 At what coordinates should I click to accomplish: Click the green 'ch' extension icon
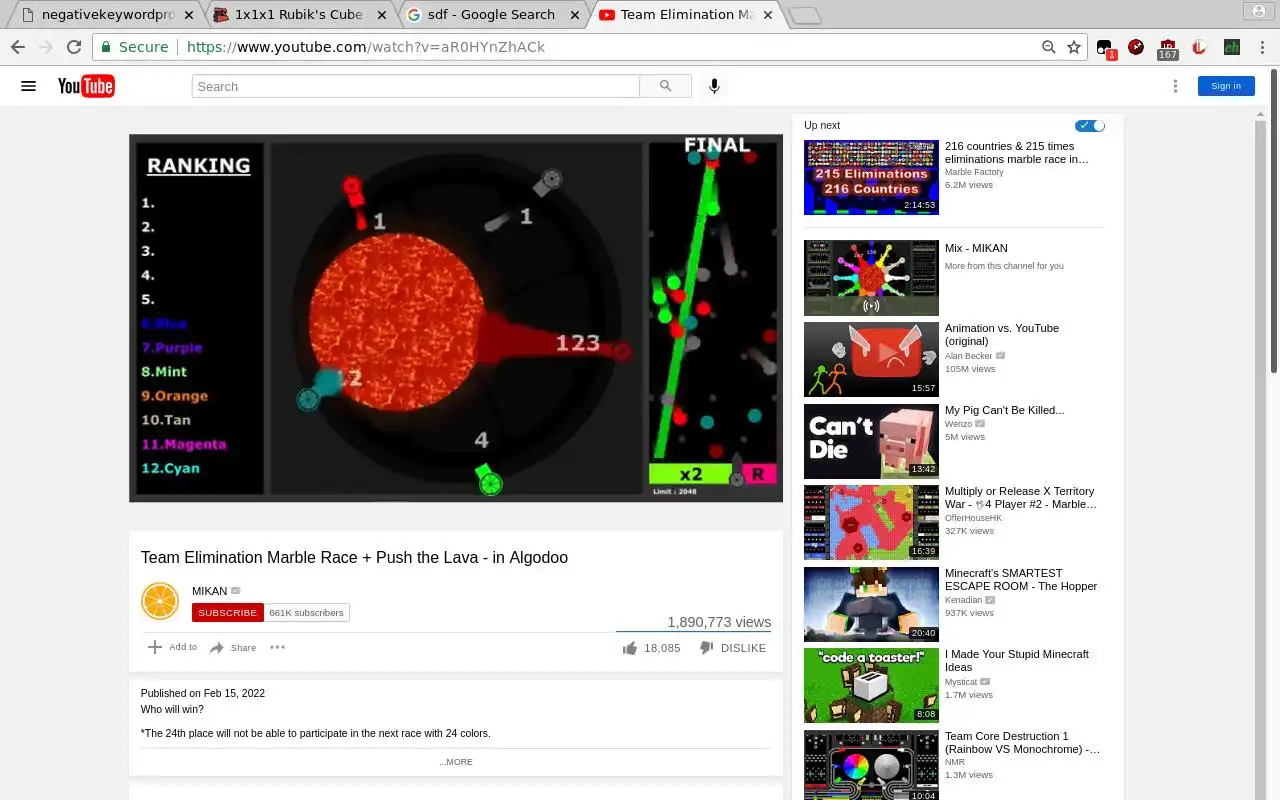pos(1232,47)
